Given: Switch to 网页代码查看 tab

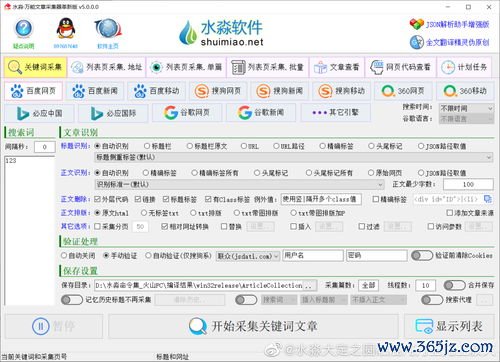Looking at the screenshot, I should (400, 67).
